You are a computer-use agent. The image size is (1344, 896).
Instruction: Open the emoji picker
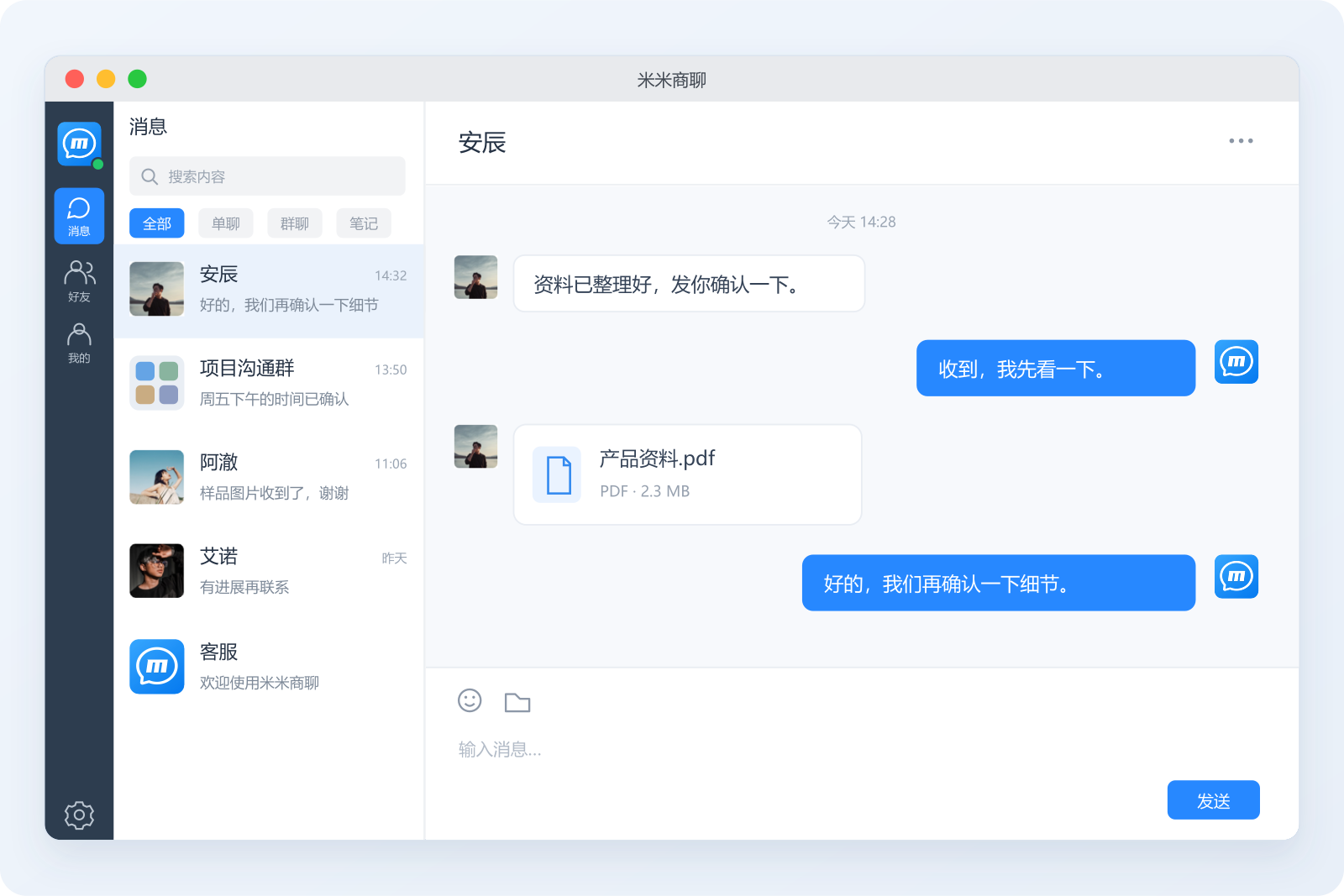click(470, 700)
